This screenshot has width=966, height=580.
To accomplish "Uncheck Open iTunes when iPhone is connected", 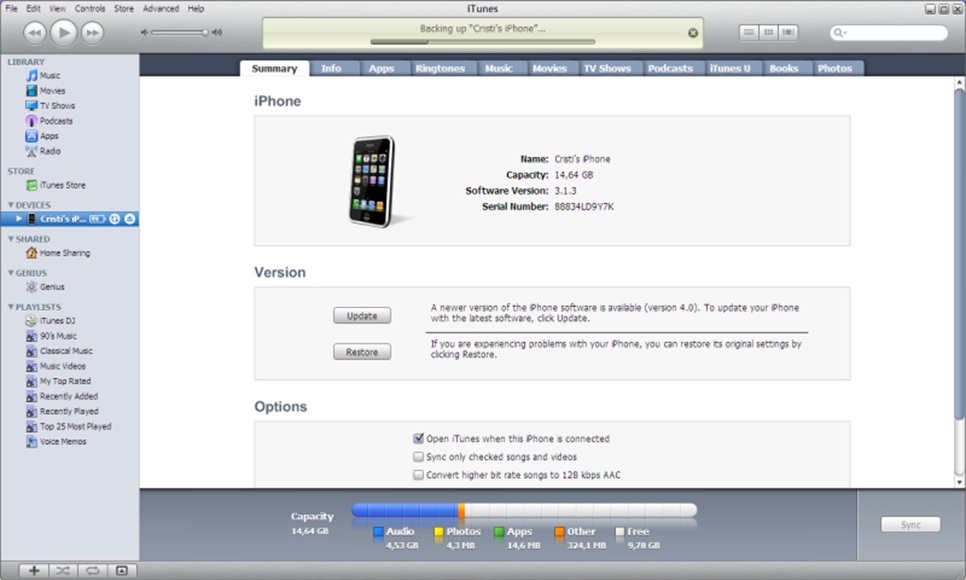I will click(418, 438).
